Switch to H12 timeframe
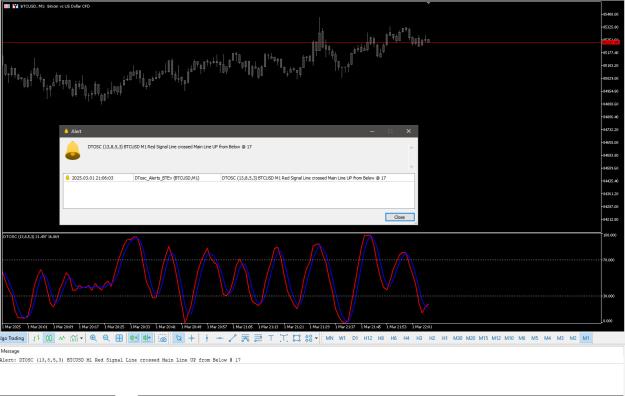Screen dimensions: 625x396 (x=368, y=338)
